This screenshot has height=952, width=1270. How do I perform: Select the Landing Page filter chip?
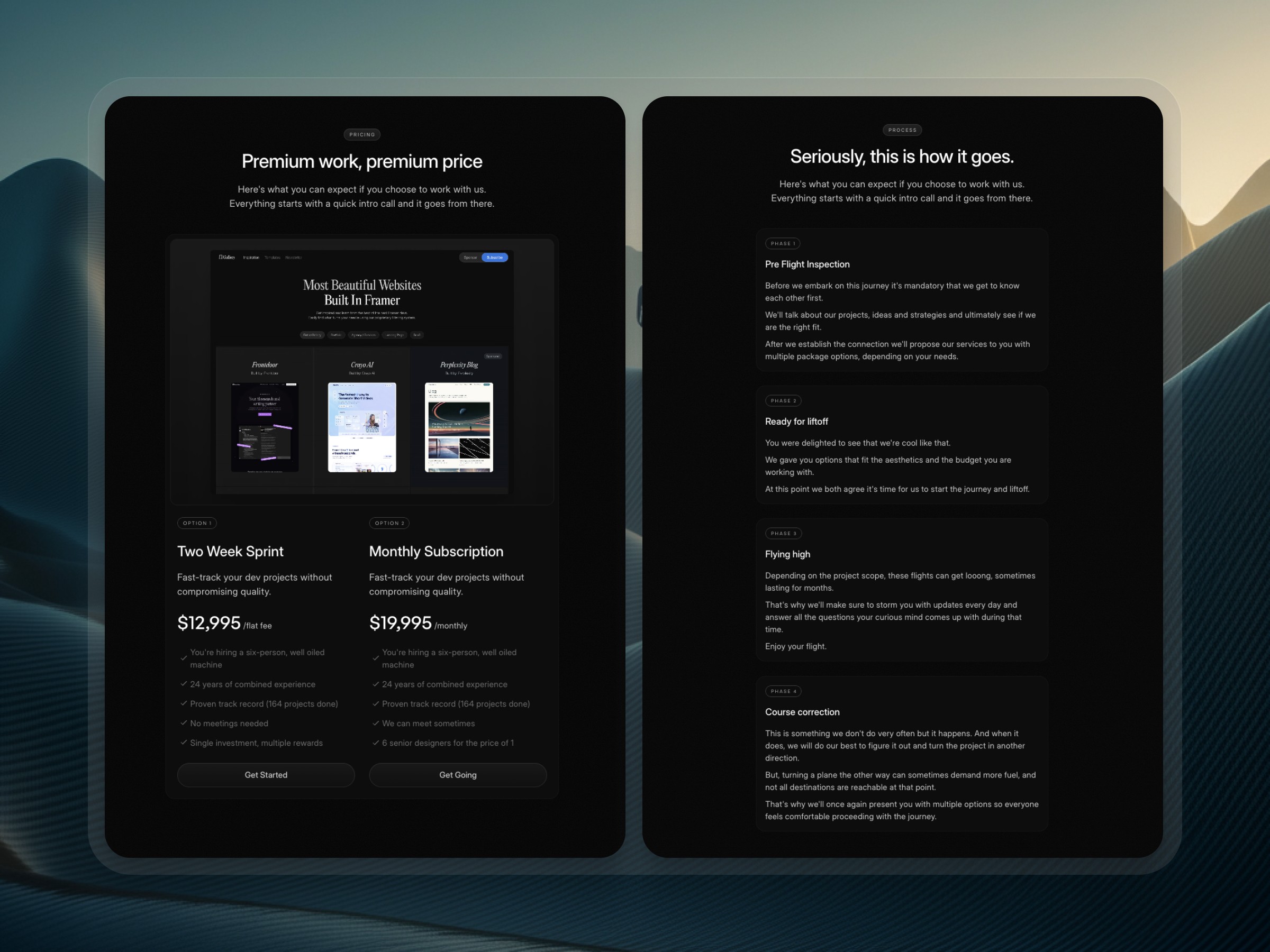click(x=394, y=335)
